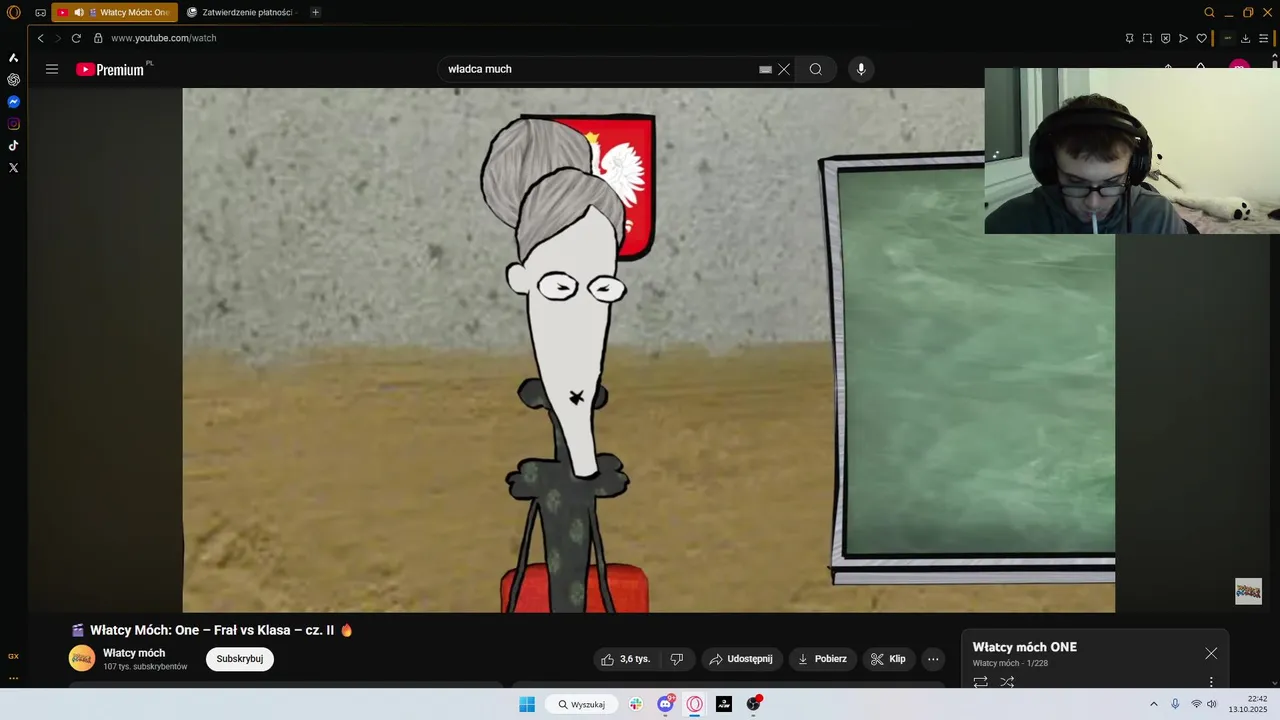Open the GX Corner gamepad icon
The image size is (1280, 720).
tap(40, 13)
